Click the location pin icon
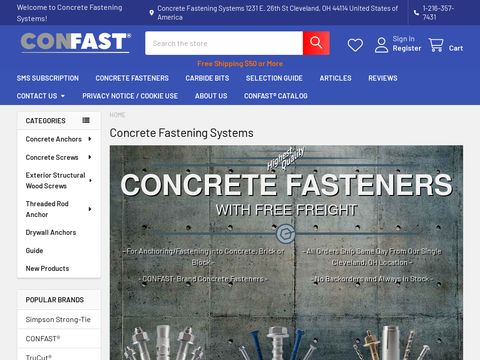 coord(151,13)
